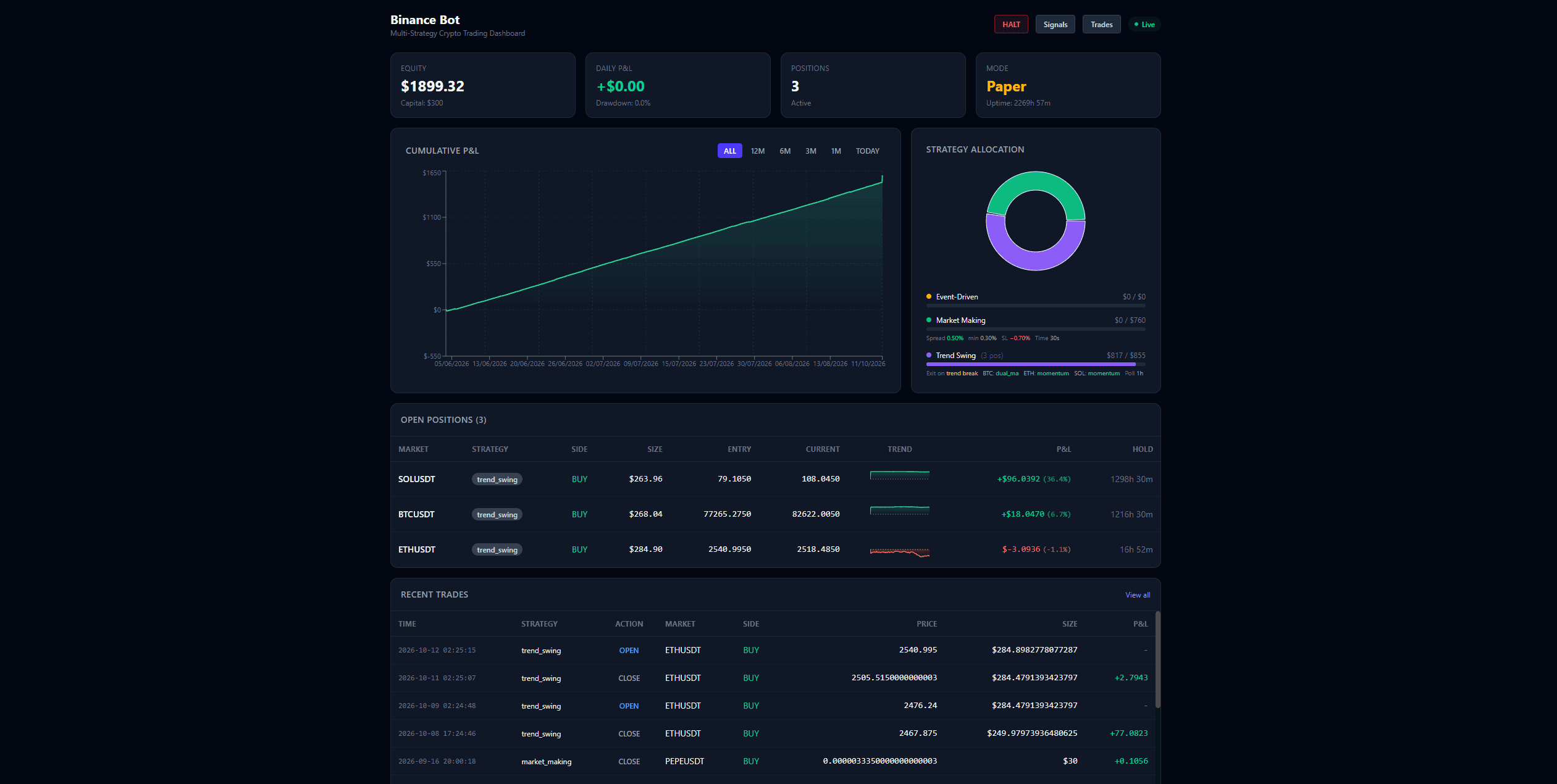Click the Live status indicator
This screenshot has height=784, width=1557.
click(1144, 25)
